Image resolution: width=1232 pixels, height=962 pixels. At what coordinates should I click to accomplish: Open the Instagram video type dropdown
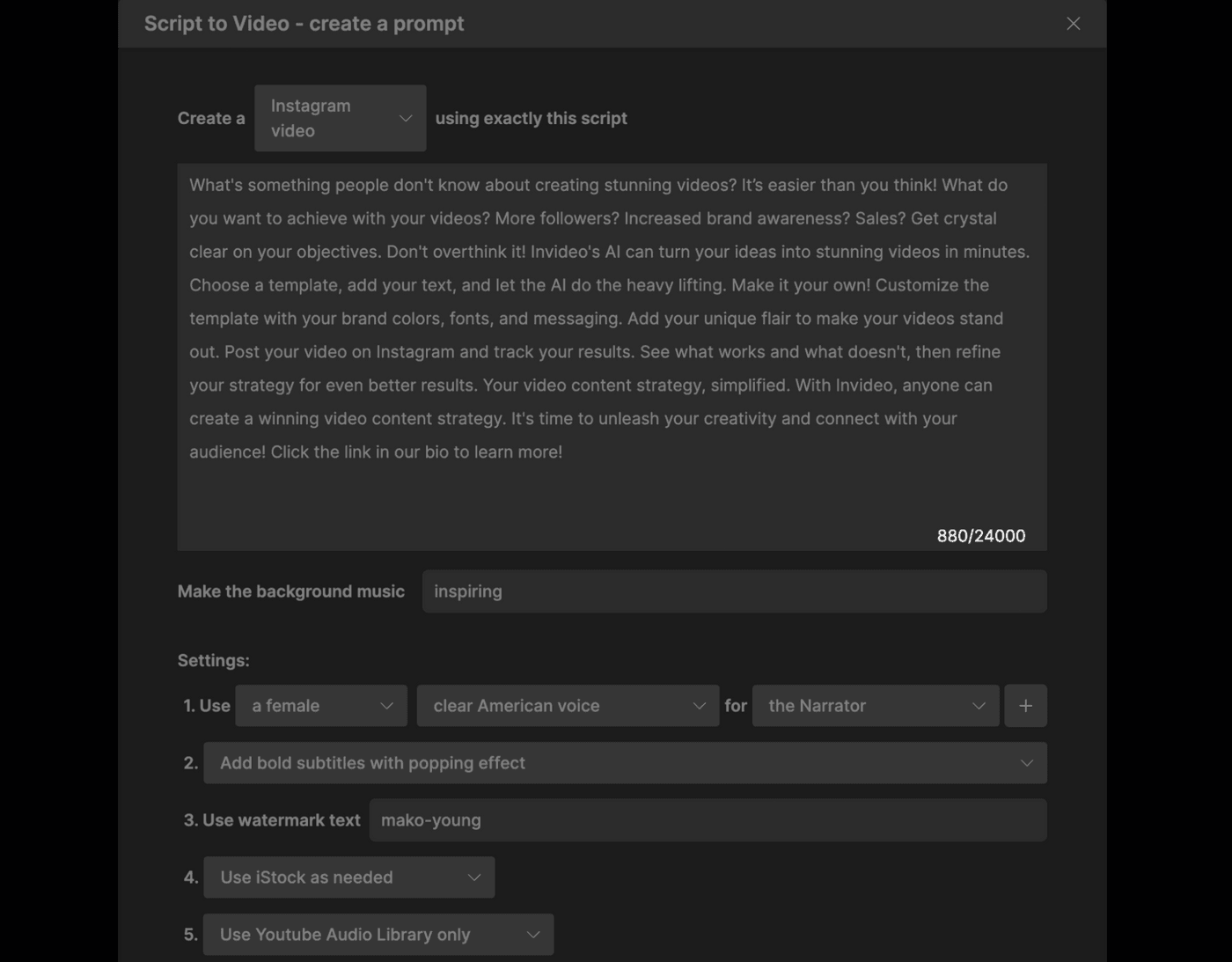(340, 118)
